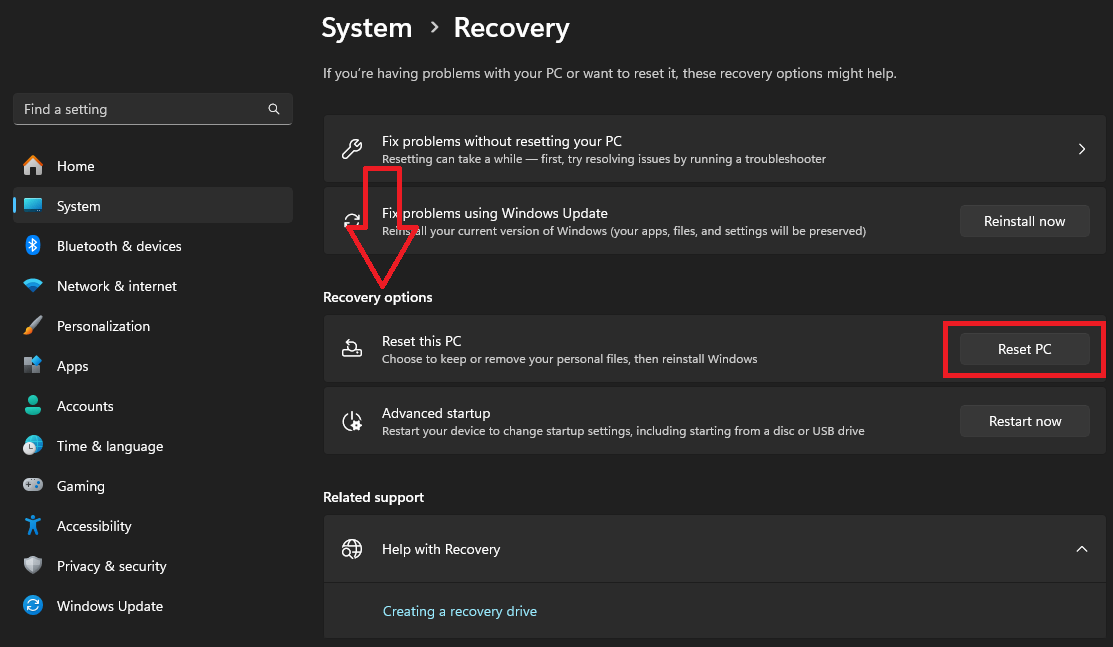This screenshot has width=1113, height=647.
Task: Click the Bluetooth & devices icon
Action: [33, 246]
